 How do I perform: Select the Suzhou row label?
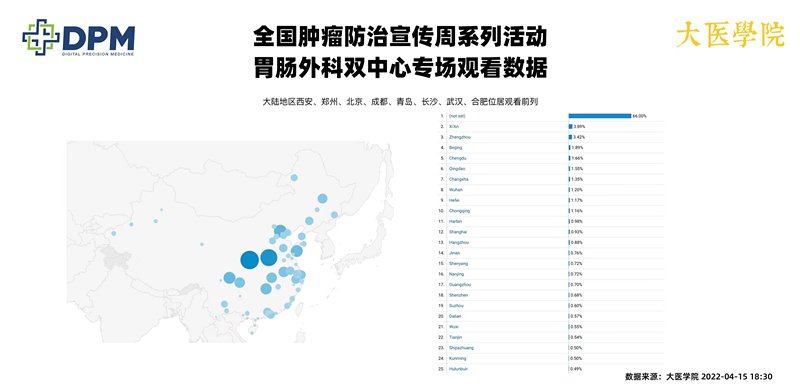pyautogui.click(x=456, y=306)
